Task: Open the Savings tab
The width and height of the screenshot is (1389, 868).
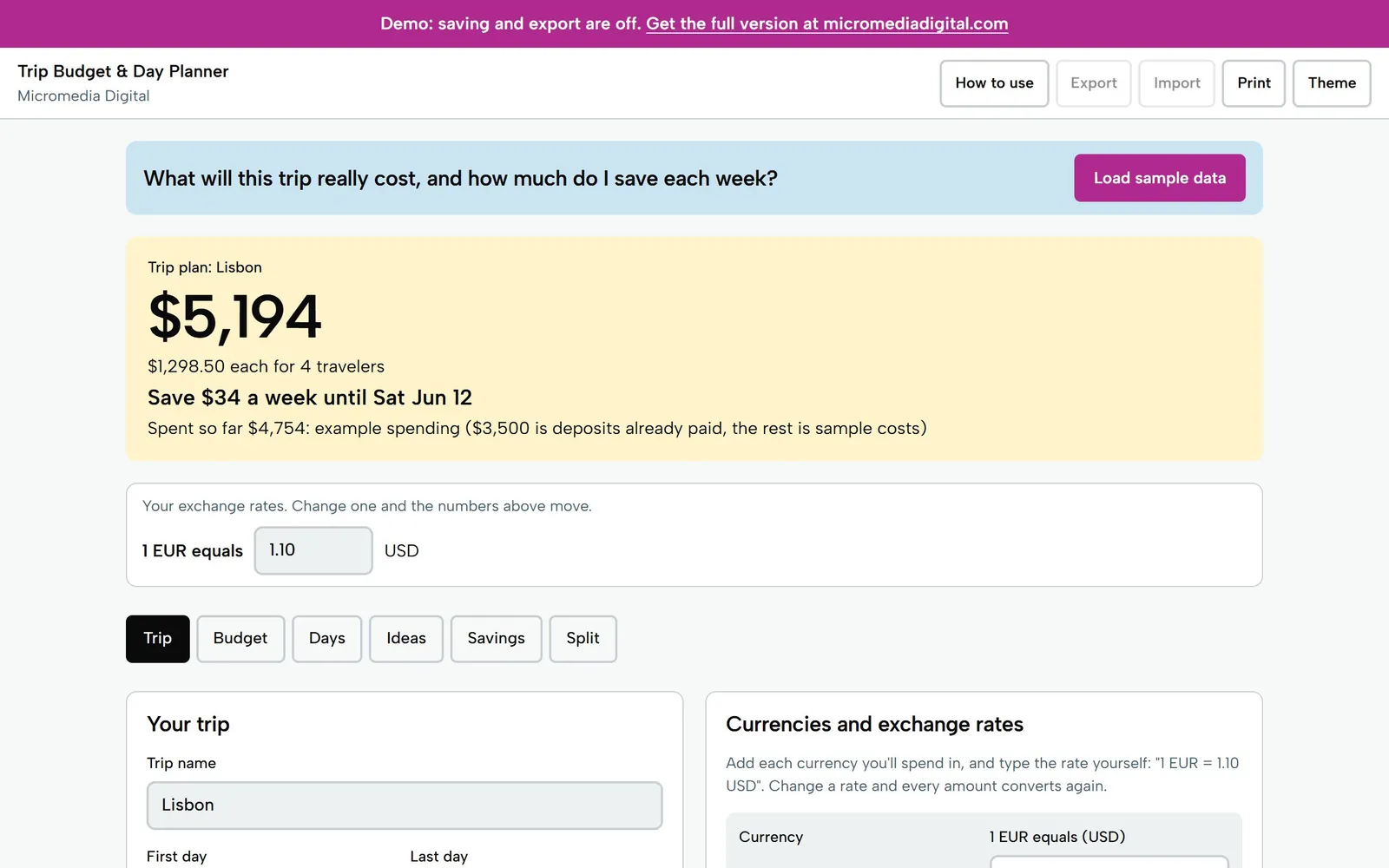Action: [496, 639]
